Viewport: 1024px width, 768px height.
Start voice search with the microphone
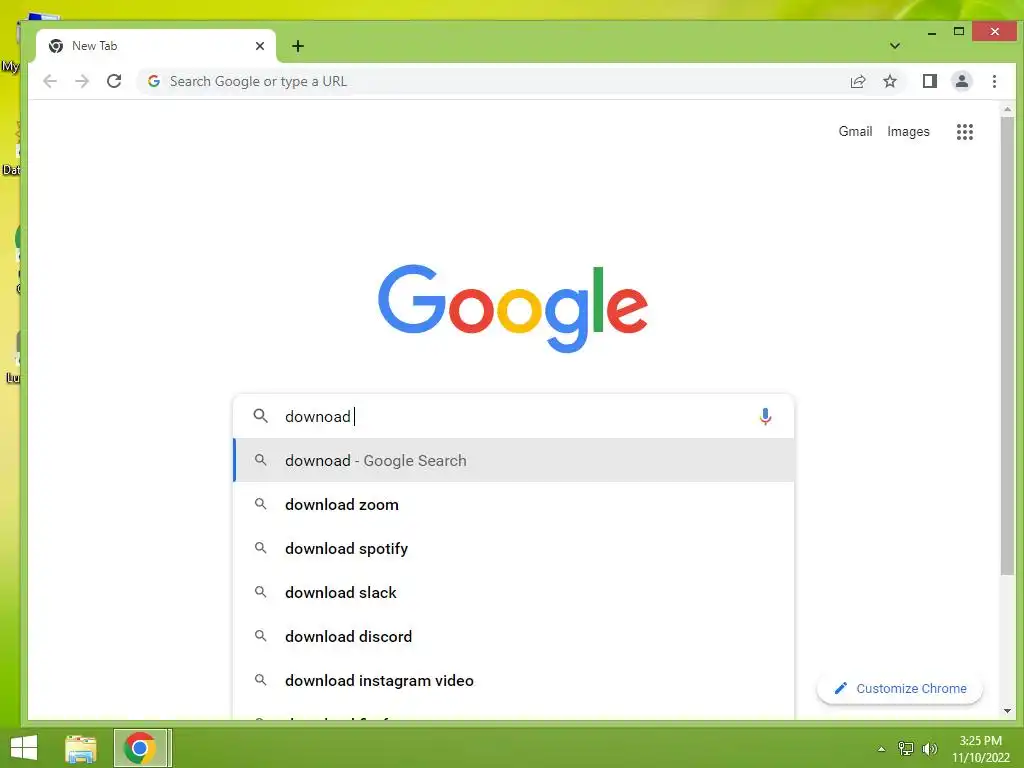[765, 417]
